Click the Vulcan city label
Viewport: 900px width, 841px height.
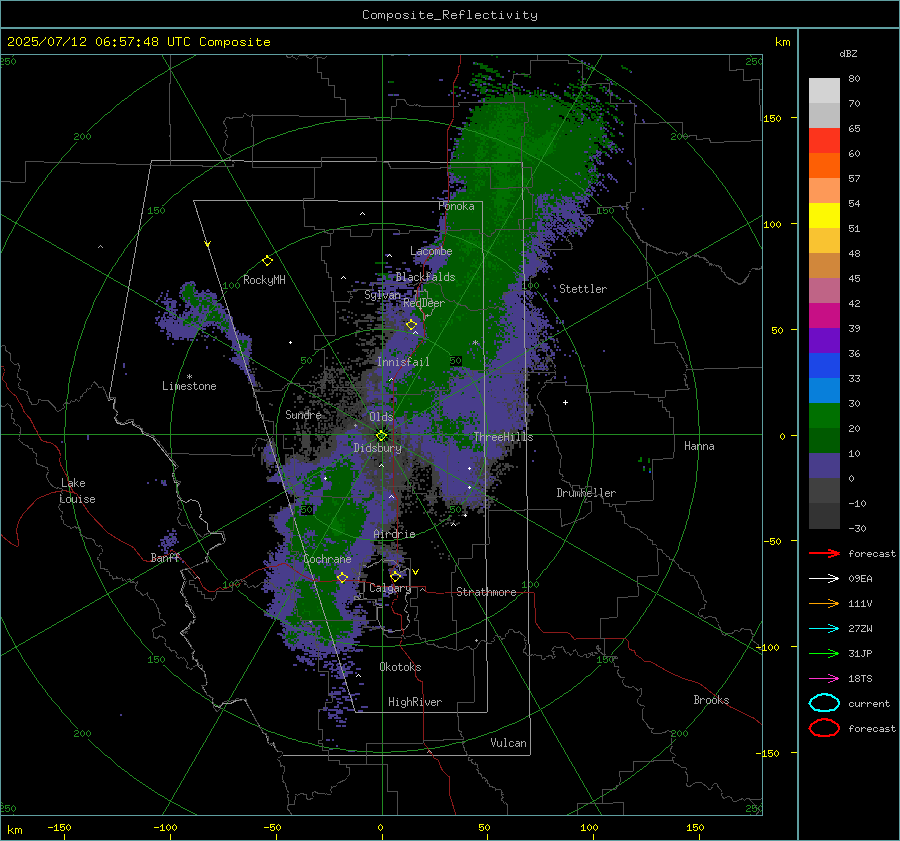pos(508,743)
